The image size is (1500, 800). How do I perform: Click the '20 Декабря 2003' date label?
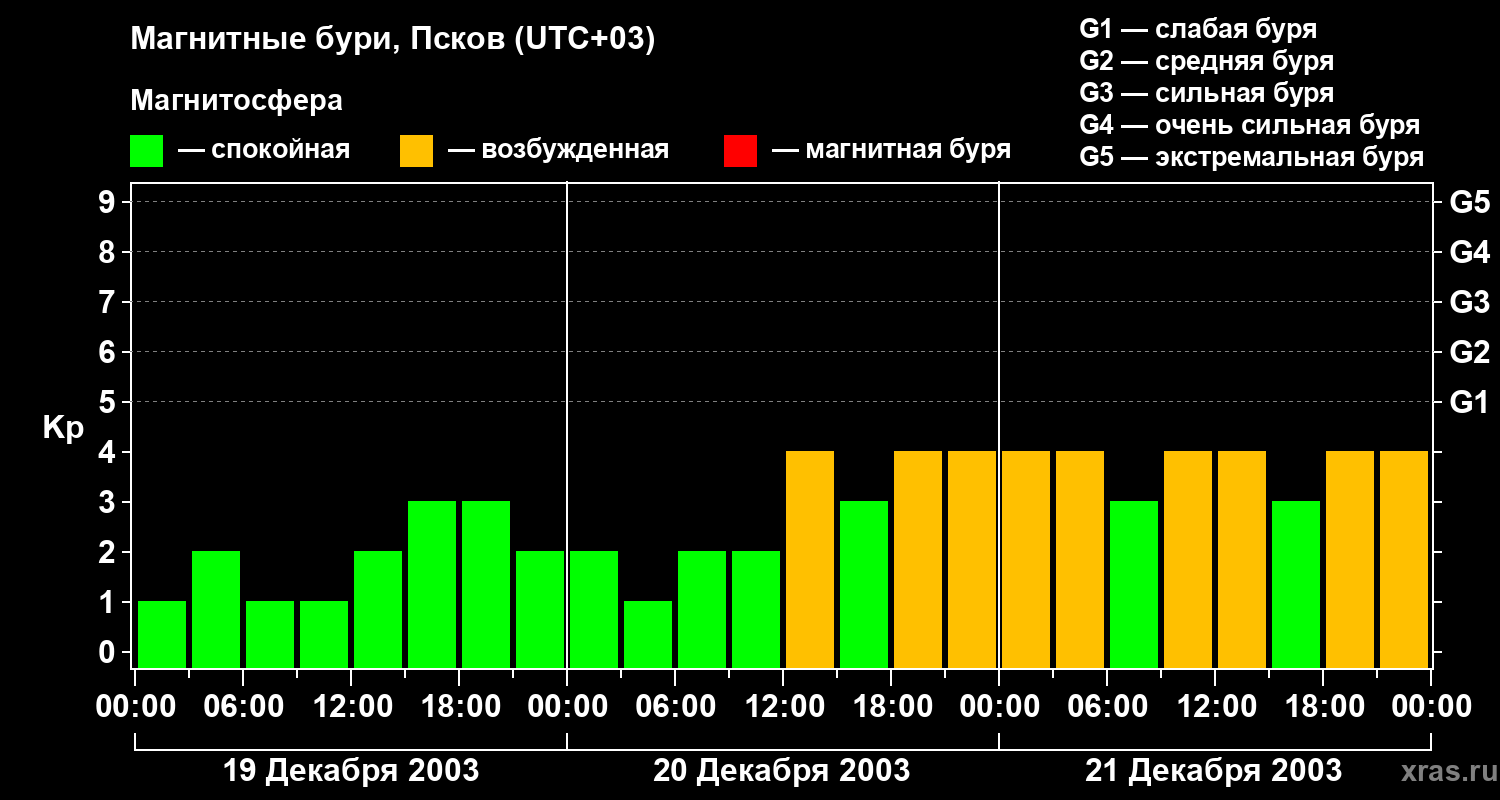point(782,771)
